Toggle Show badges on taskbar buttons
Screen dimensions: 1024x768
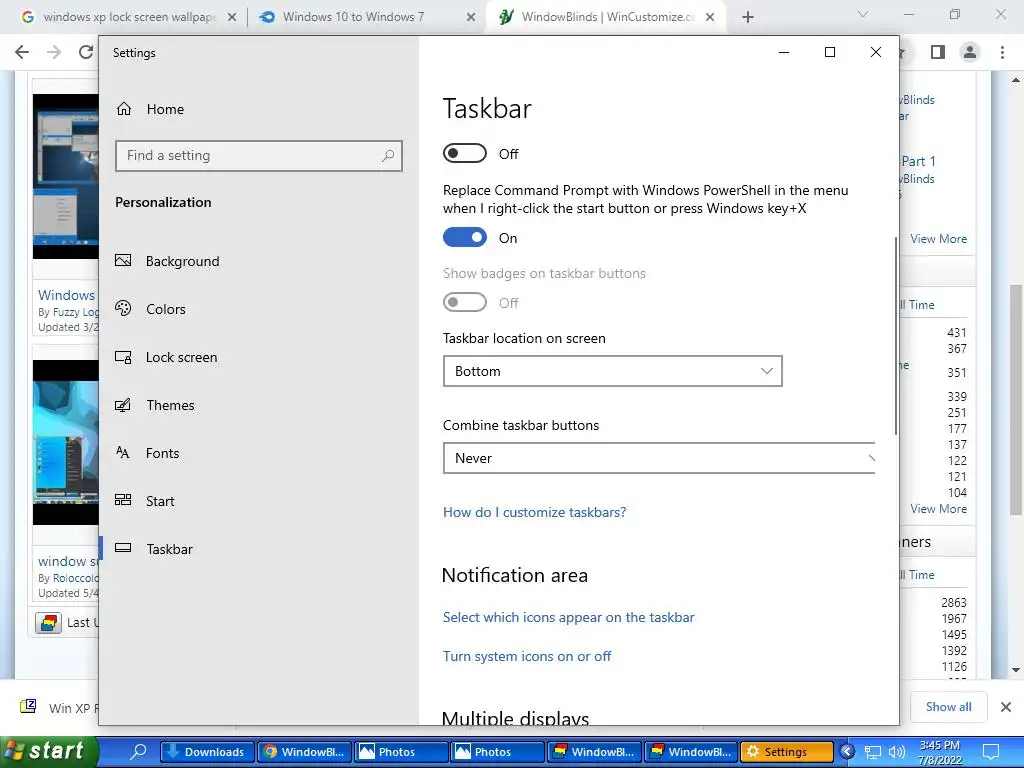coord(465,302)
